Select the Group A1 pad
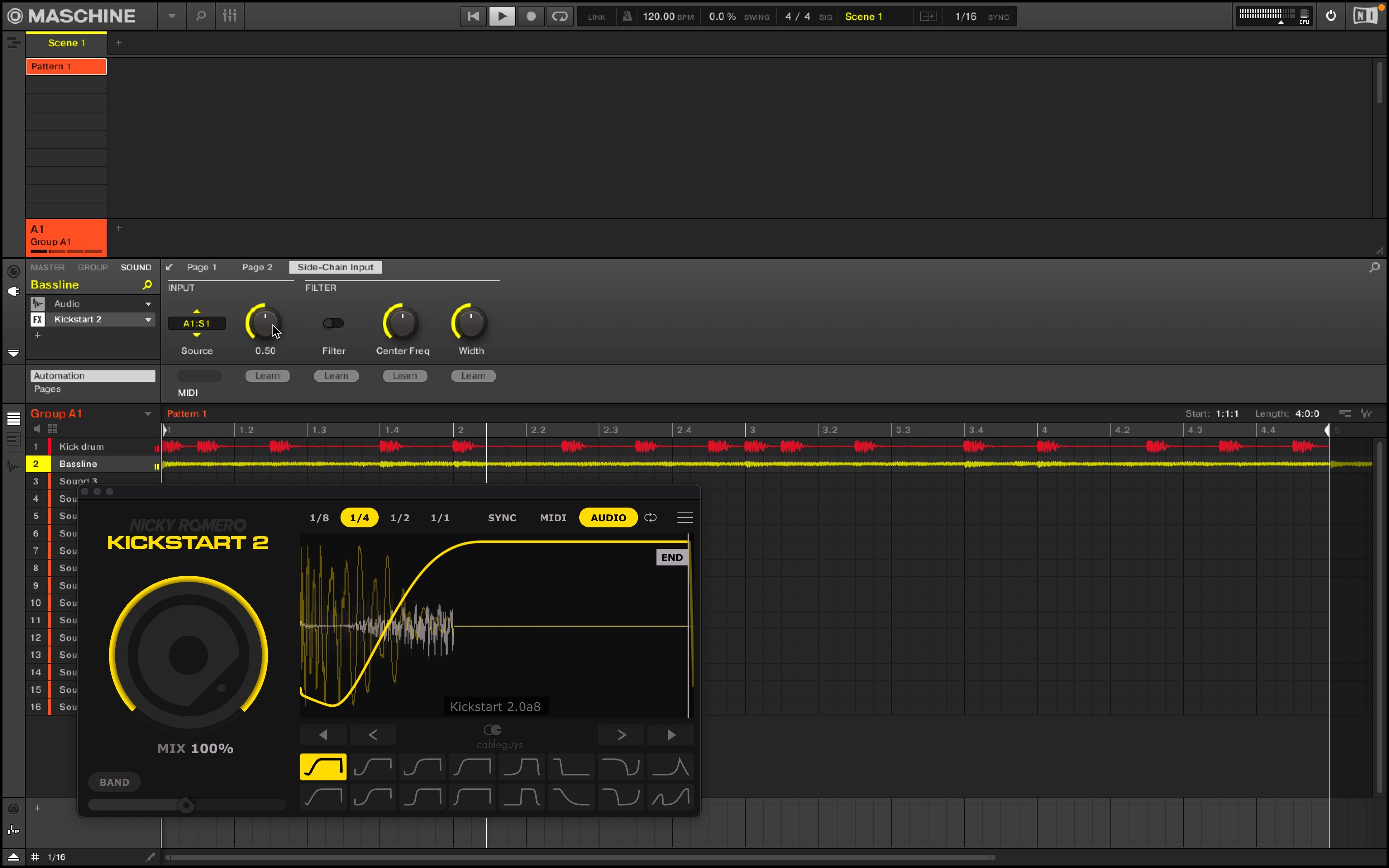Screen dimensions: 1389x868 (x=66, y=237)
